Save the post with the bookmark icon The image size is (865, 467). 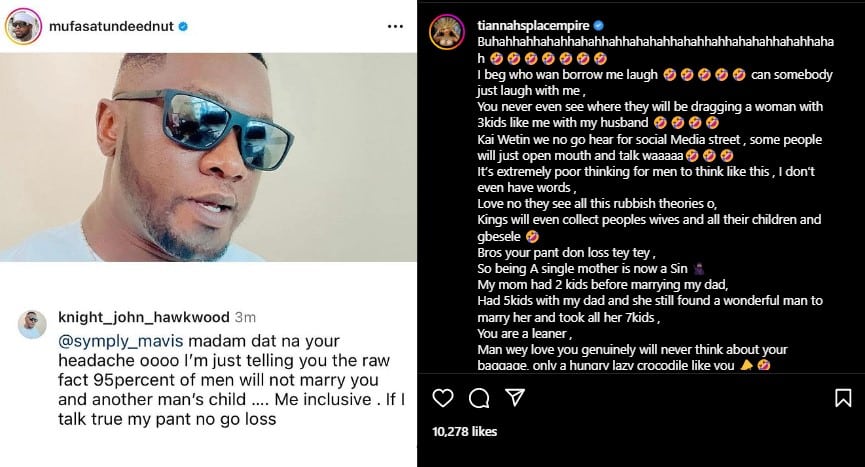click(x=842, y=399)
